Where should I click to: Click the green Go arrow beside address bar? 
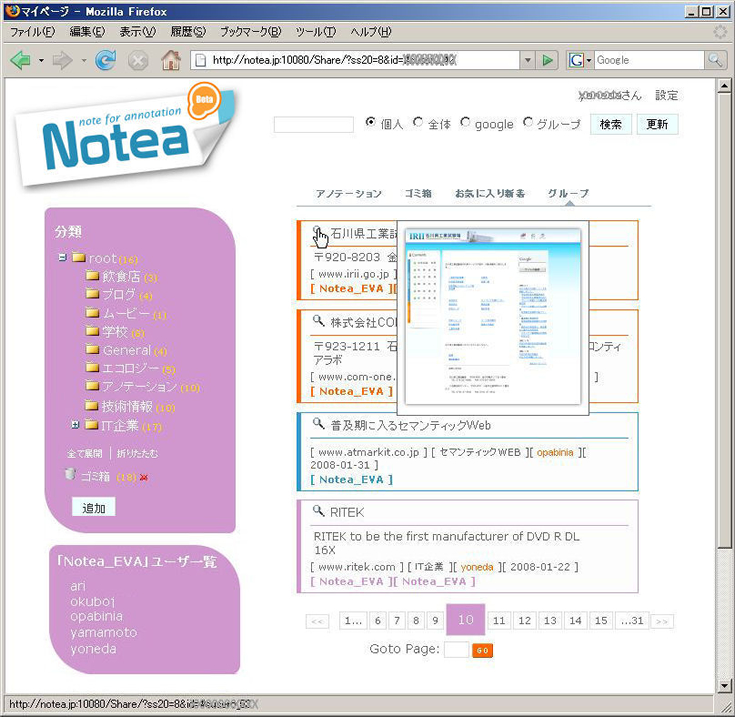[x=547, y=60]
